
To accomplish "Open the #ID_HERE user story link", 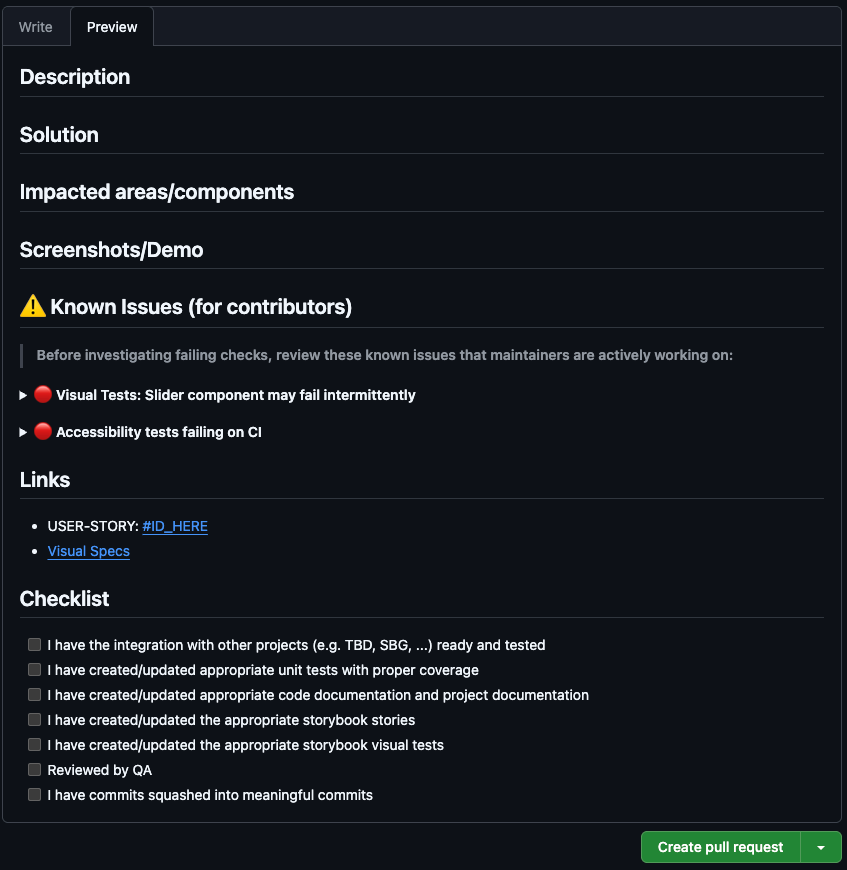I will click(x=175, y=526).
